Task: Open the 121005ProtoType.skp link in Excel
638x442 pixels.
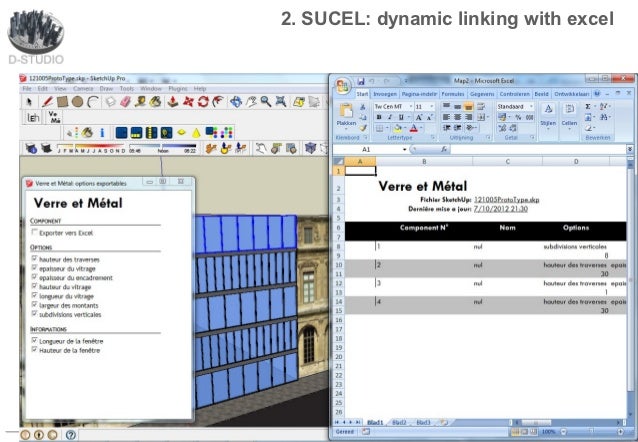Action: [x=507, y=200]
